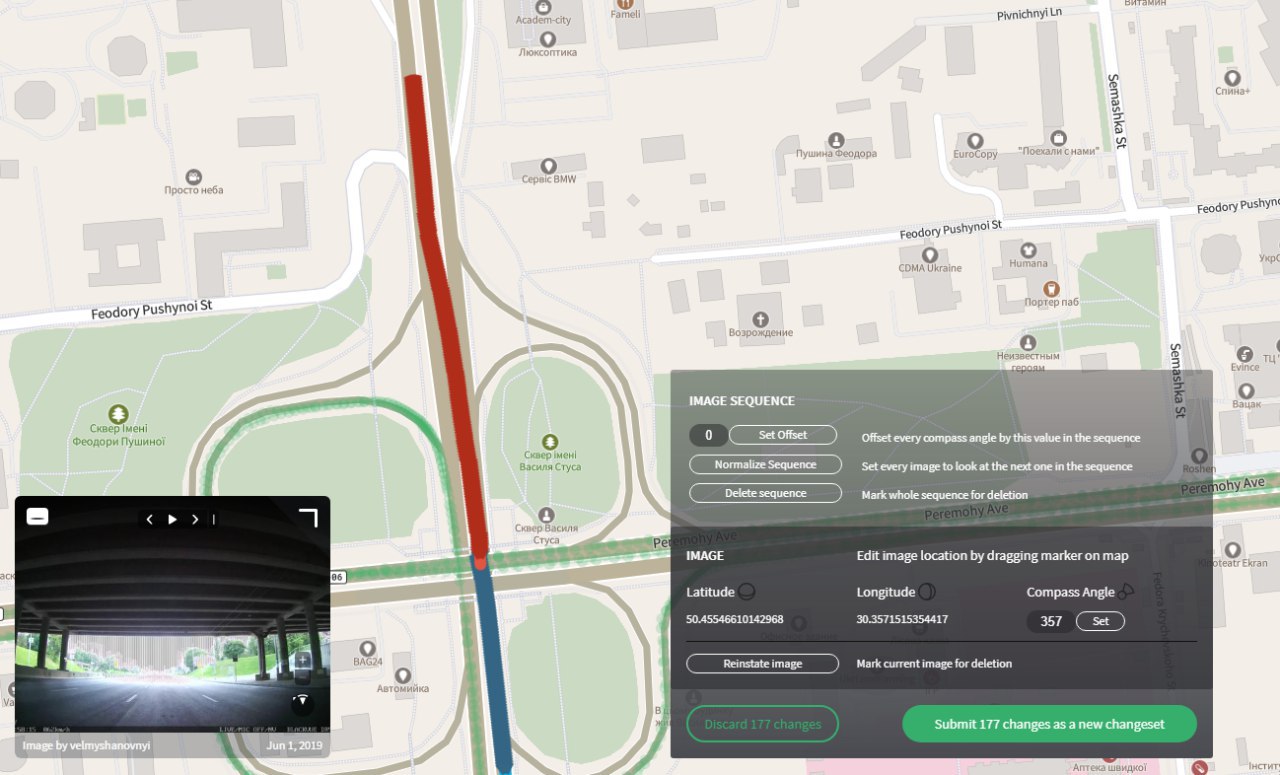Click the Jun 1, 2019 date label
Viewport: 1280px width, 775px height.
point(295,745)
